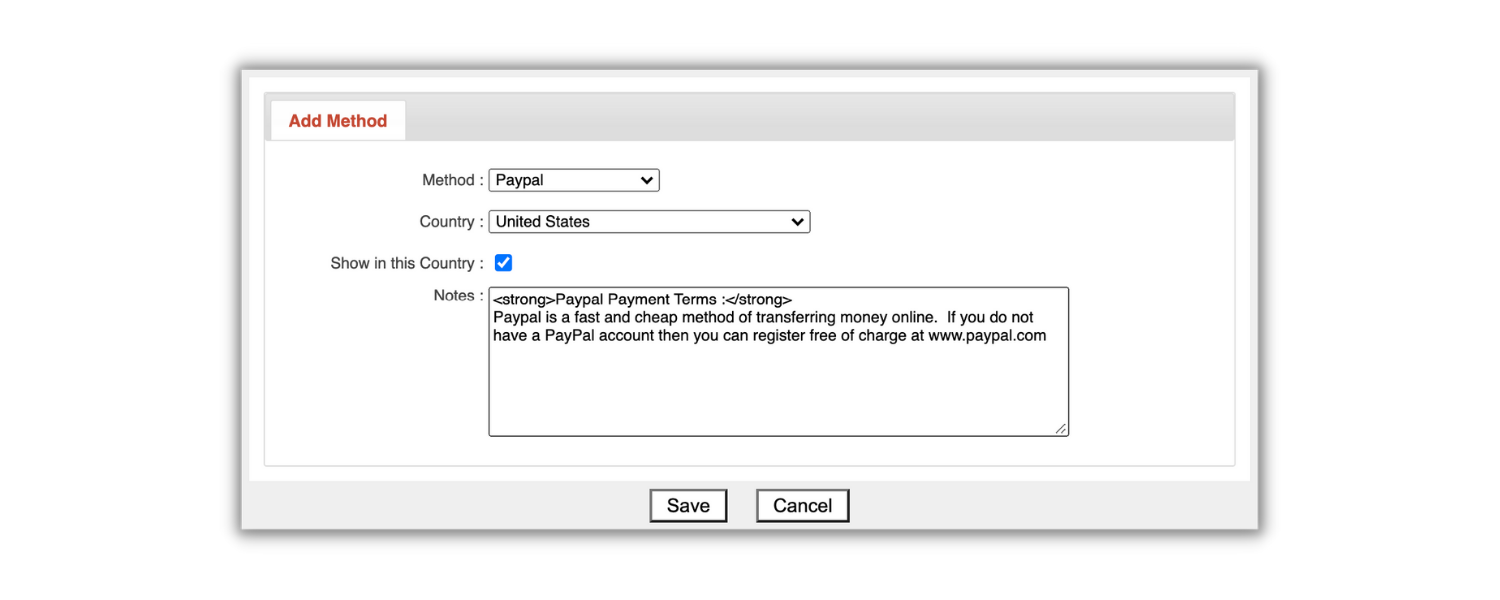Uncheck the Show in this Country checkbox
The height and width of the screenshot is (600, 1500).
[504, 263]
